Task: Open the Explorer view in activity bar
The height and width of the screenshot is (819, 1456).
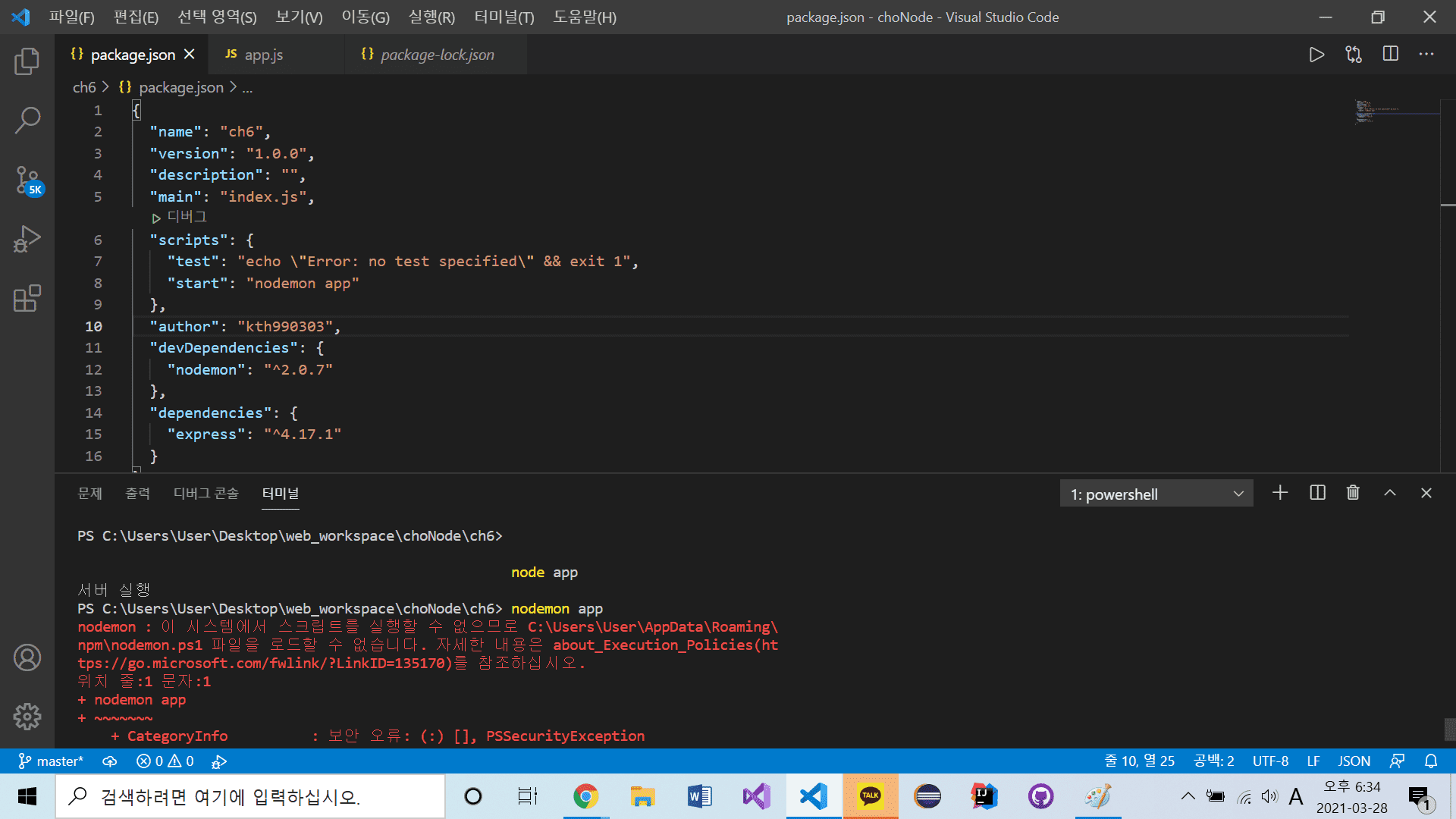Action: pos(27,61)
